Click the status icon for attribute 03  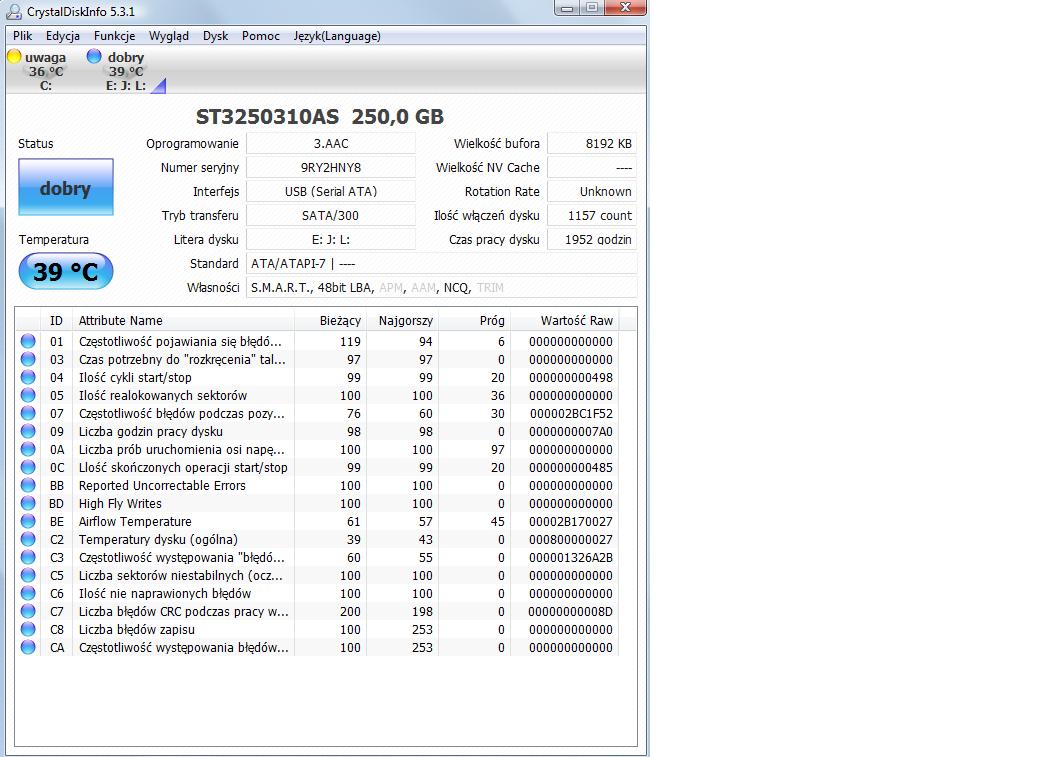[28, 359]
